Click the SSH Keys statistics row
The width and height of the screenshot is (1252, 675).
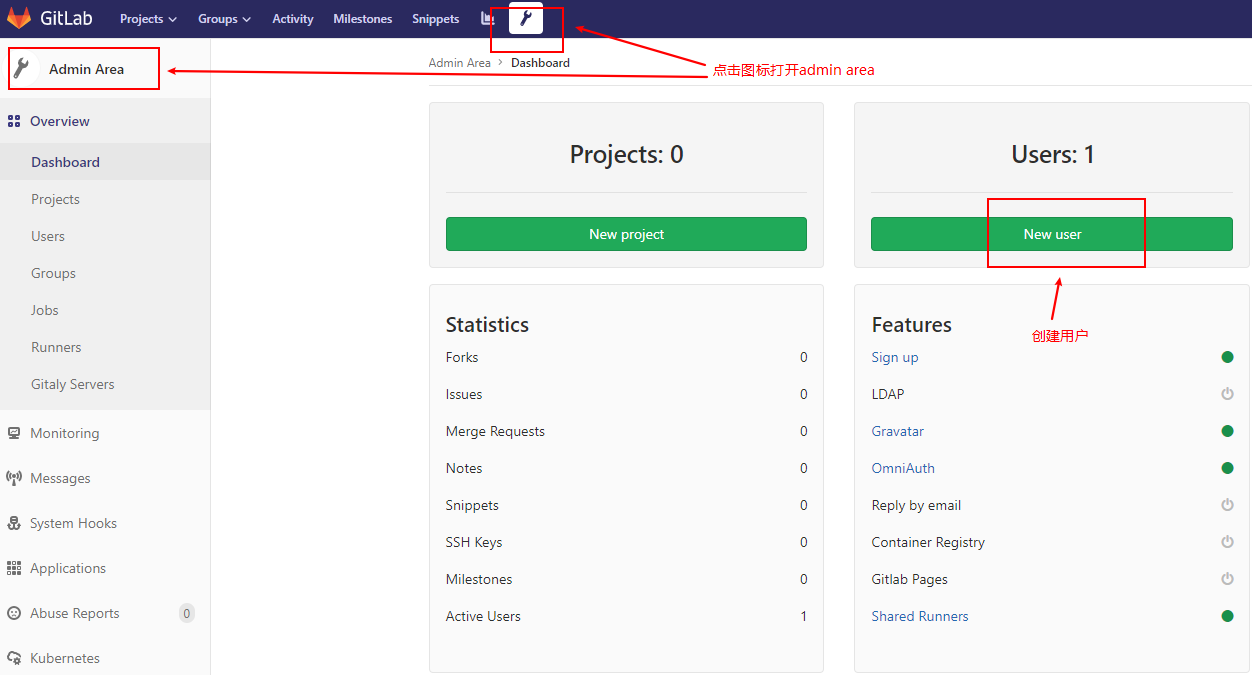point(626,542)
